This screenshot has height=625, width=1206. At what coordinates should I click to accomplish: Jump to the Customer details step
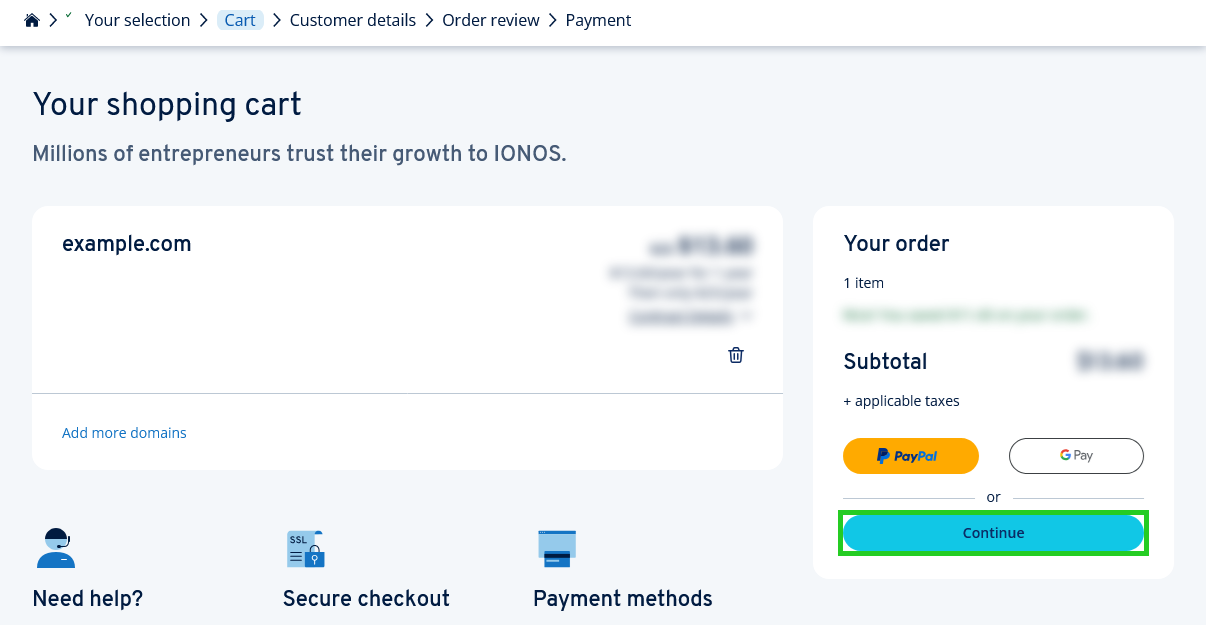(x=353, y=20)
